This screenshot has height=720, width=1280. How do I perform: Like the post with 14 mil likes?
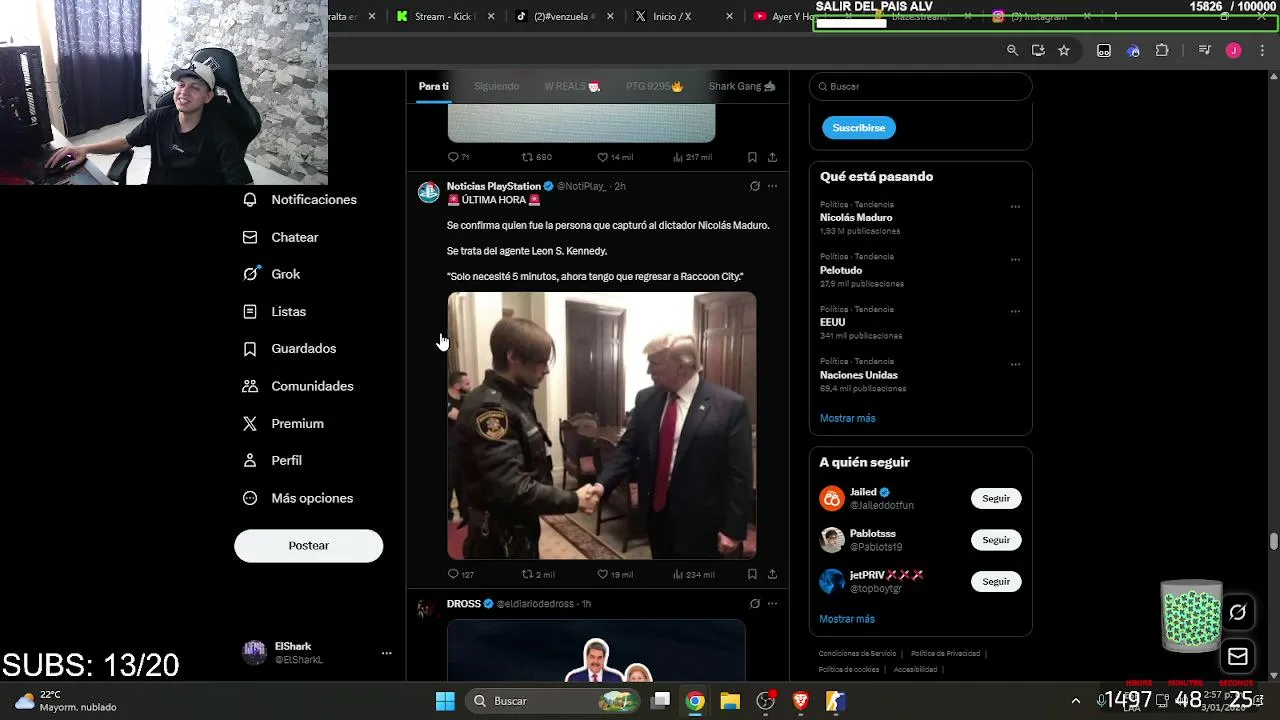click(x=614, y=157)
